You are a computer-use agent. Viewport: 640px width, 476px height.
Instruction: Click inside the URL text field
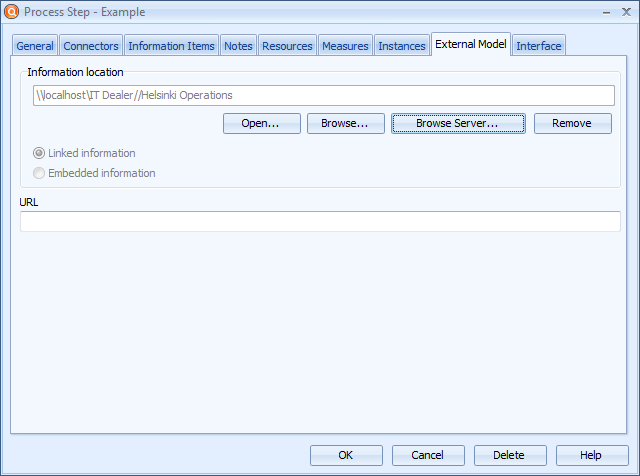click(x=320, y=221)
